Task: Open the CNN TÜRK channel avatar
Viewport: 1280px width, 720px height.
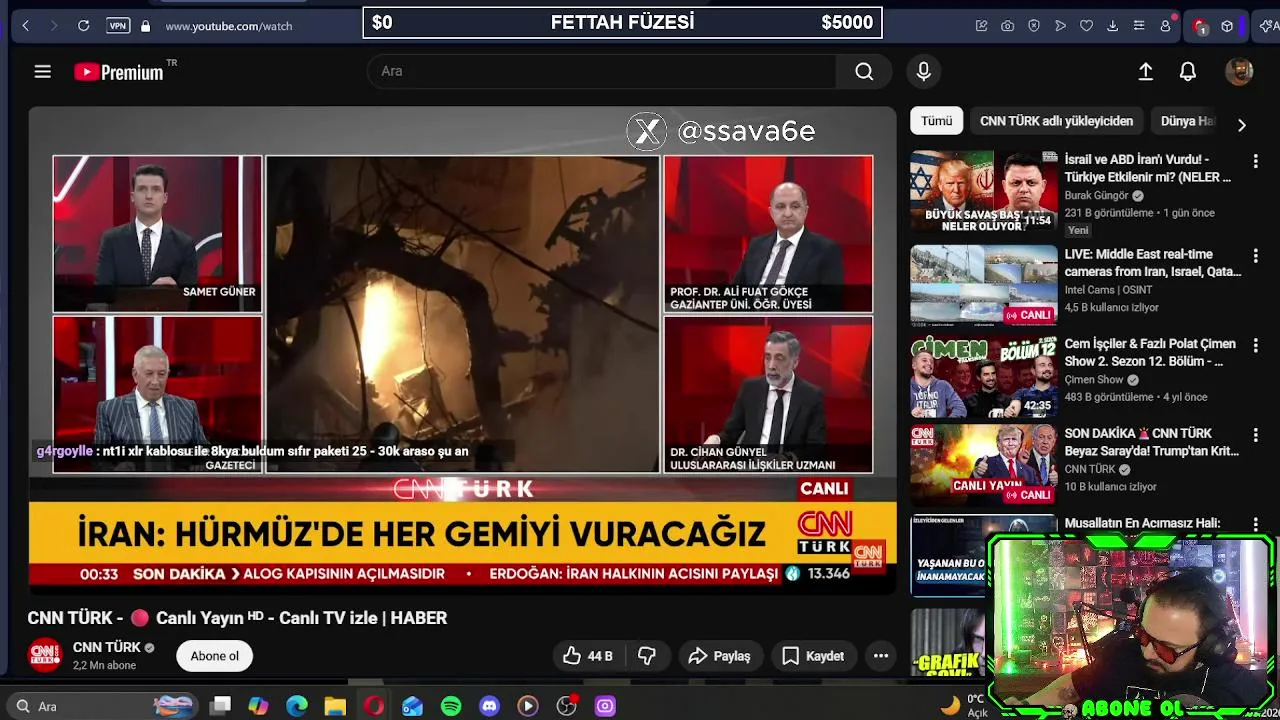Action: point(45,656)
